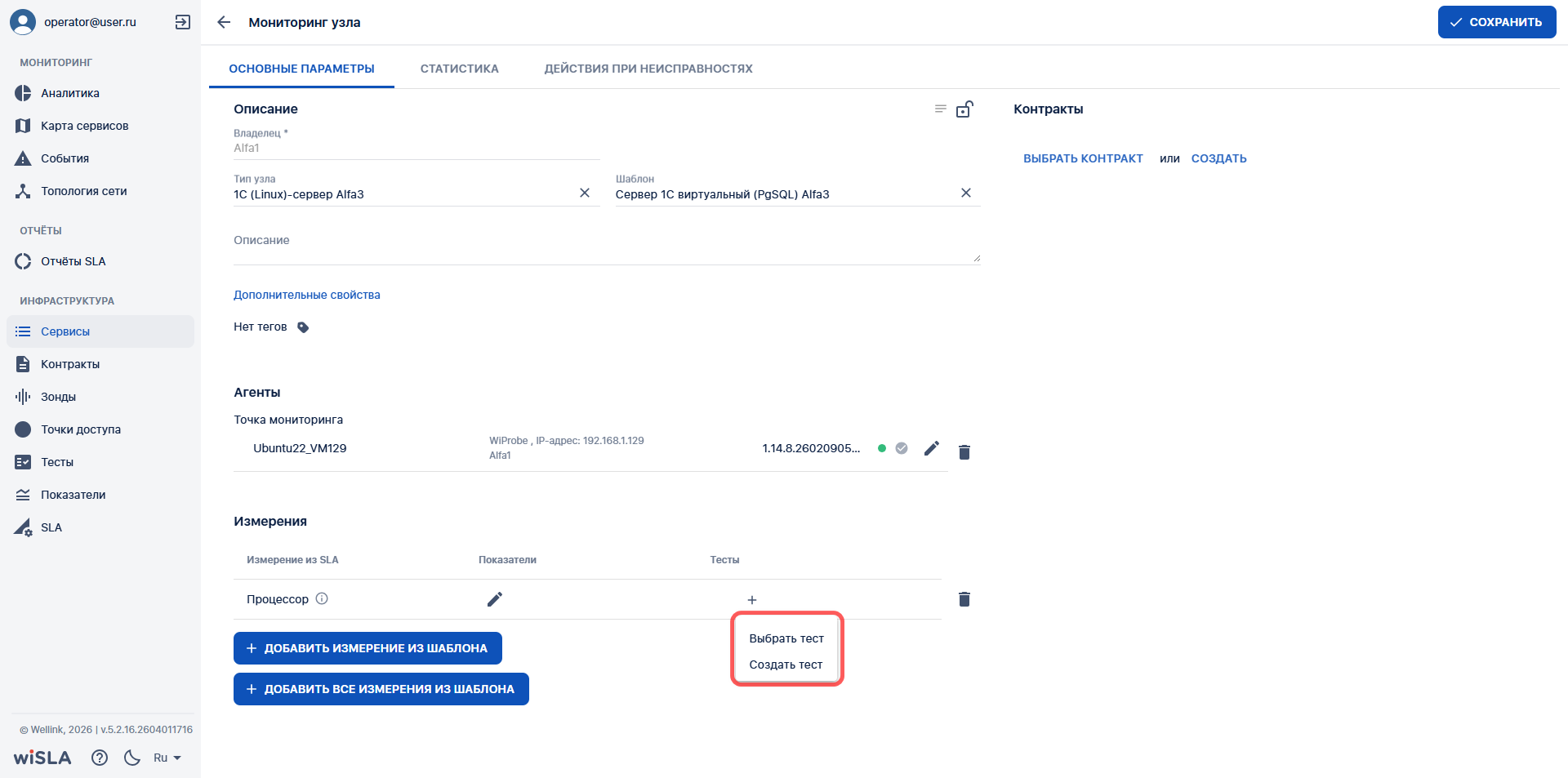Go back using the arrow icon

coord(224,22)
